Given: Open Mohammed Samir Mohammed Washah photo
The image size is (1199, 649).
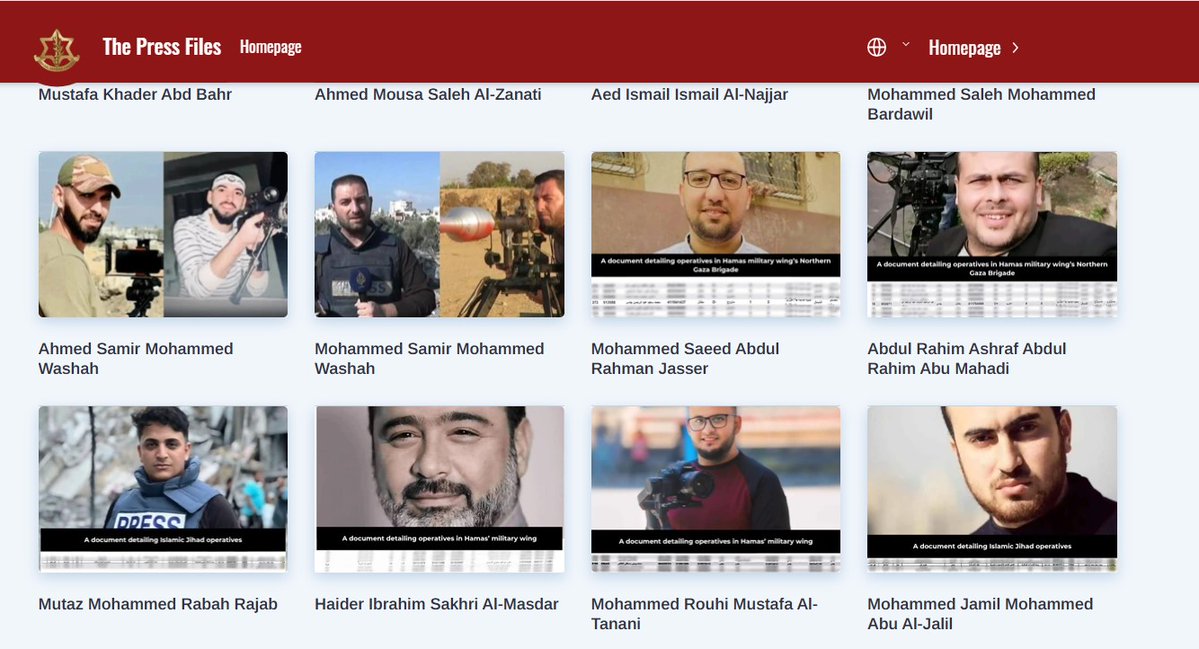Looking at the screenshot, I should click(440, 235).
